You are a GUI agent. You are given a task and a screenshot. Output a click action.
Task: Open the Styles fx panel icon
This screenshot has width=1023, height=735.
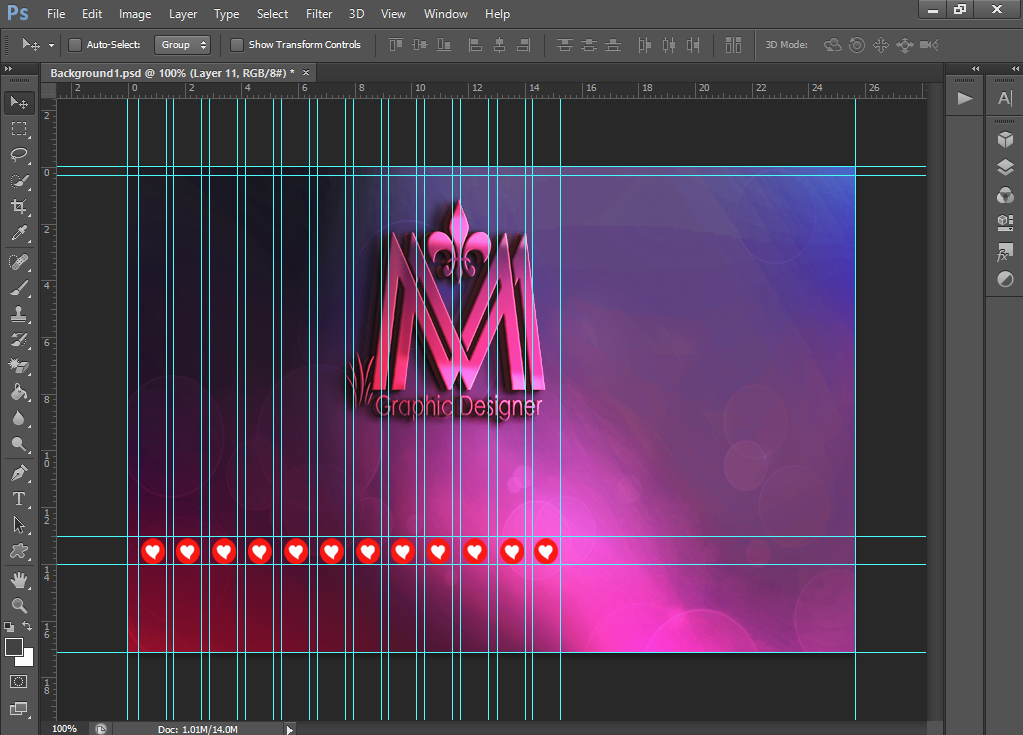tap(1005, 252)
